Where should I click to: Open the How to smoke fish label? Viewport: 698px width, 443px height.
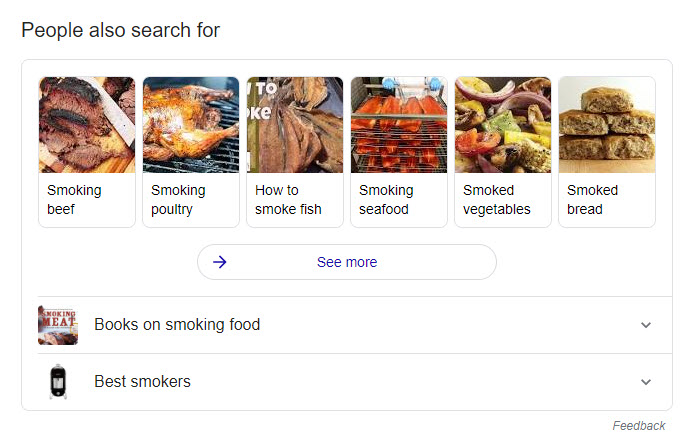[x=288, y=200]
